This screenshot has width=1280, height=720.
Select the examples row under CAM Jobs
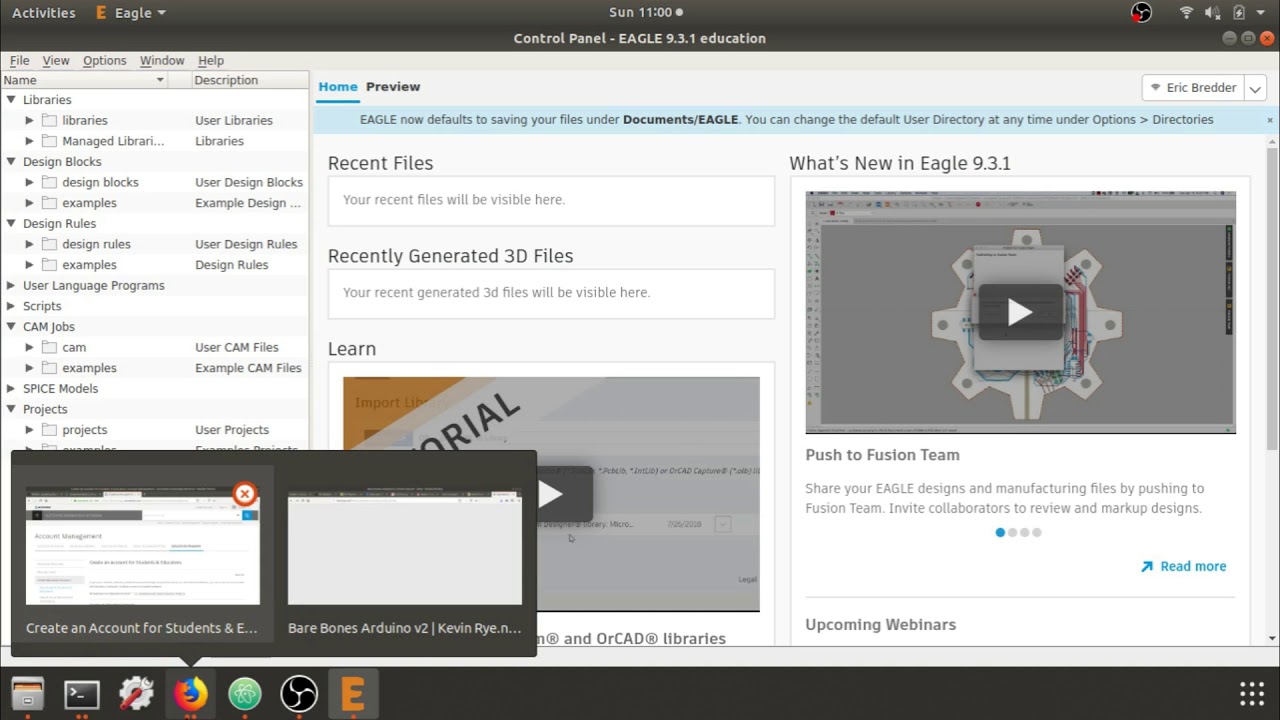154,368
